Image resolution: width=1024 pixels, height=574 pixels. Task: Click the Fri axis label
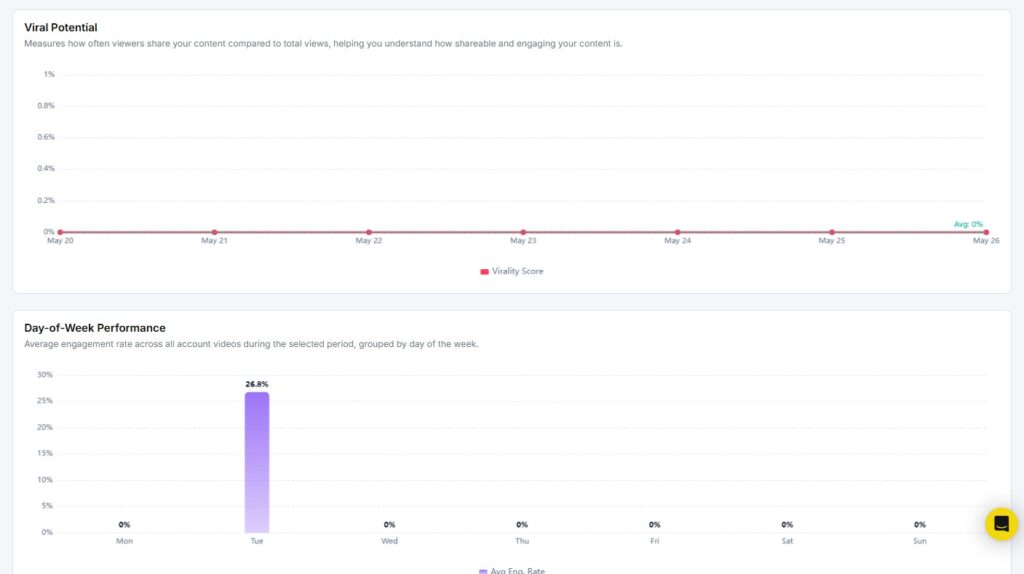click(654, 541)
